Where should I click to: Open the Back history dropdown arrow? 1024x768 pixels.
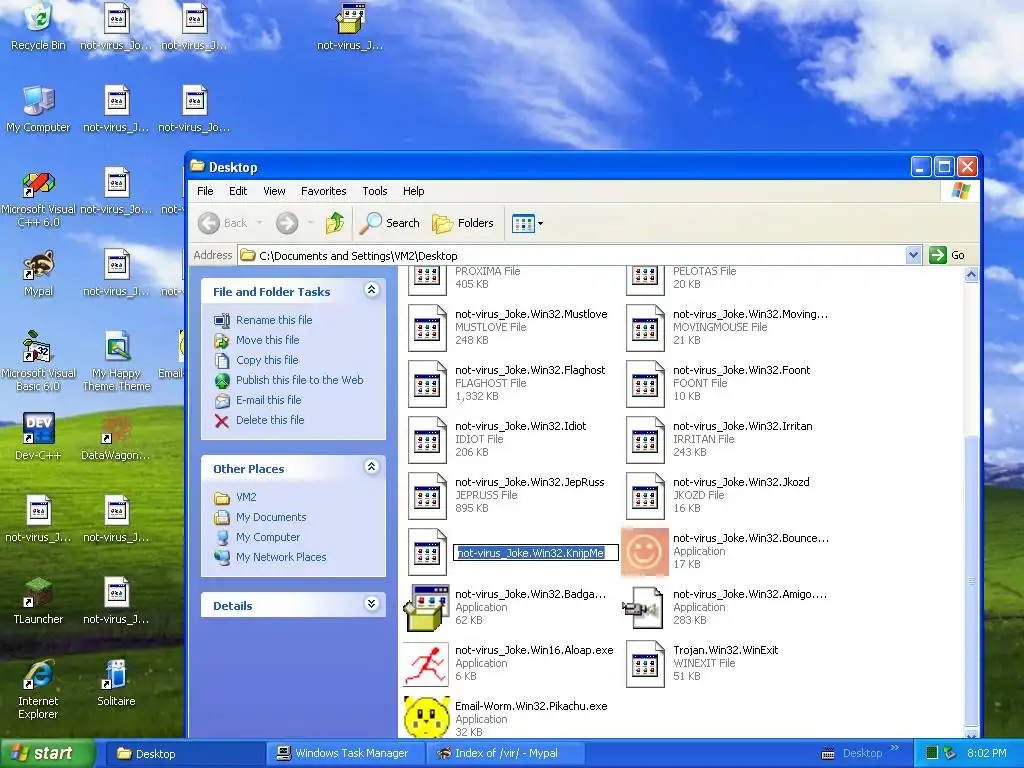(x=259, y=223)
